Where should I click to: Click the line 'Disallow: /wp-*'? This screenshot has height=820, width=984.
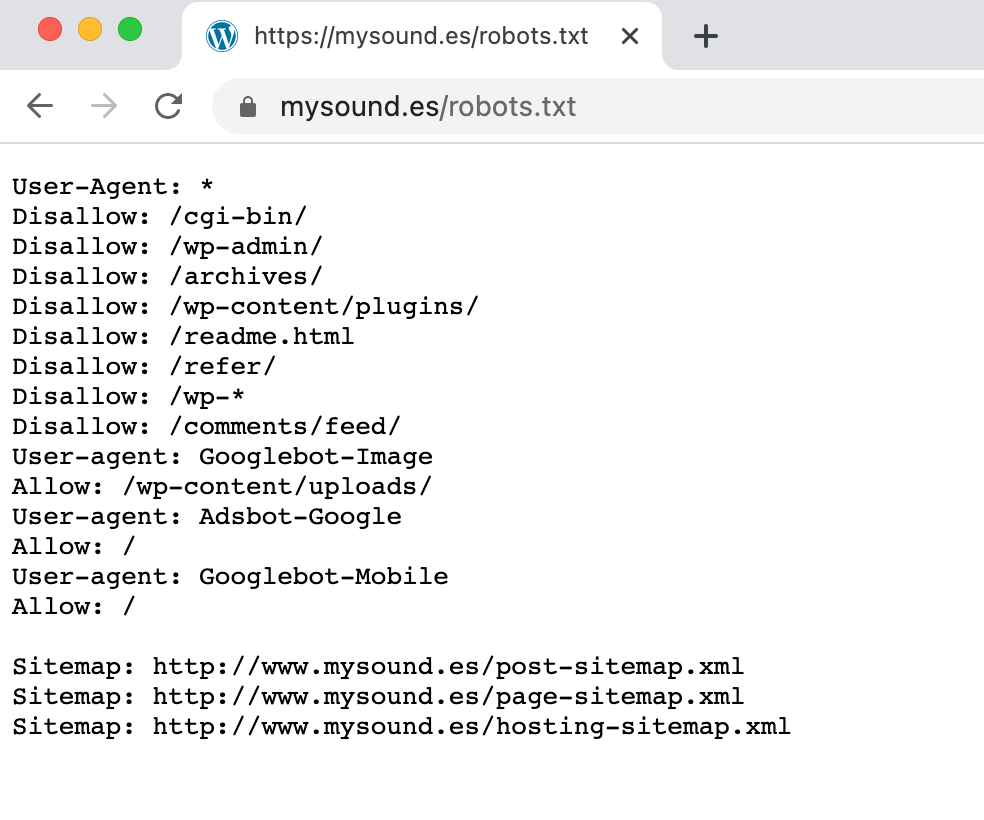coord(128,397)
